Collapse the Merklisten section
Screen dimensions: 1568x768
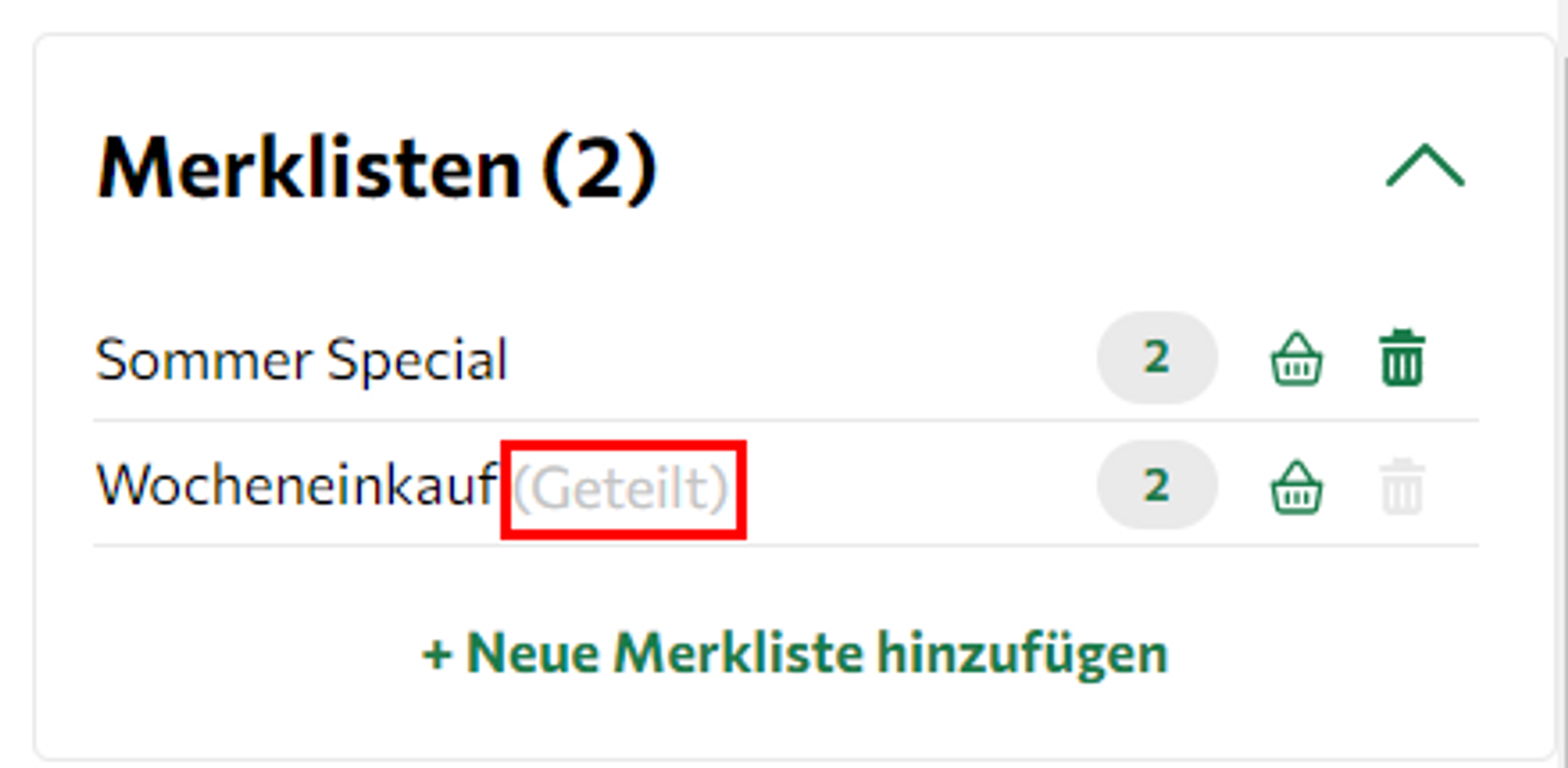[1425, 166]
